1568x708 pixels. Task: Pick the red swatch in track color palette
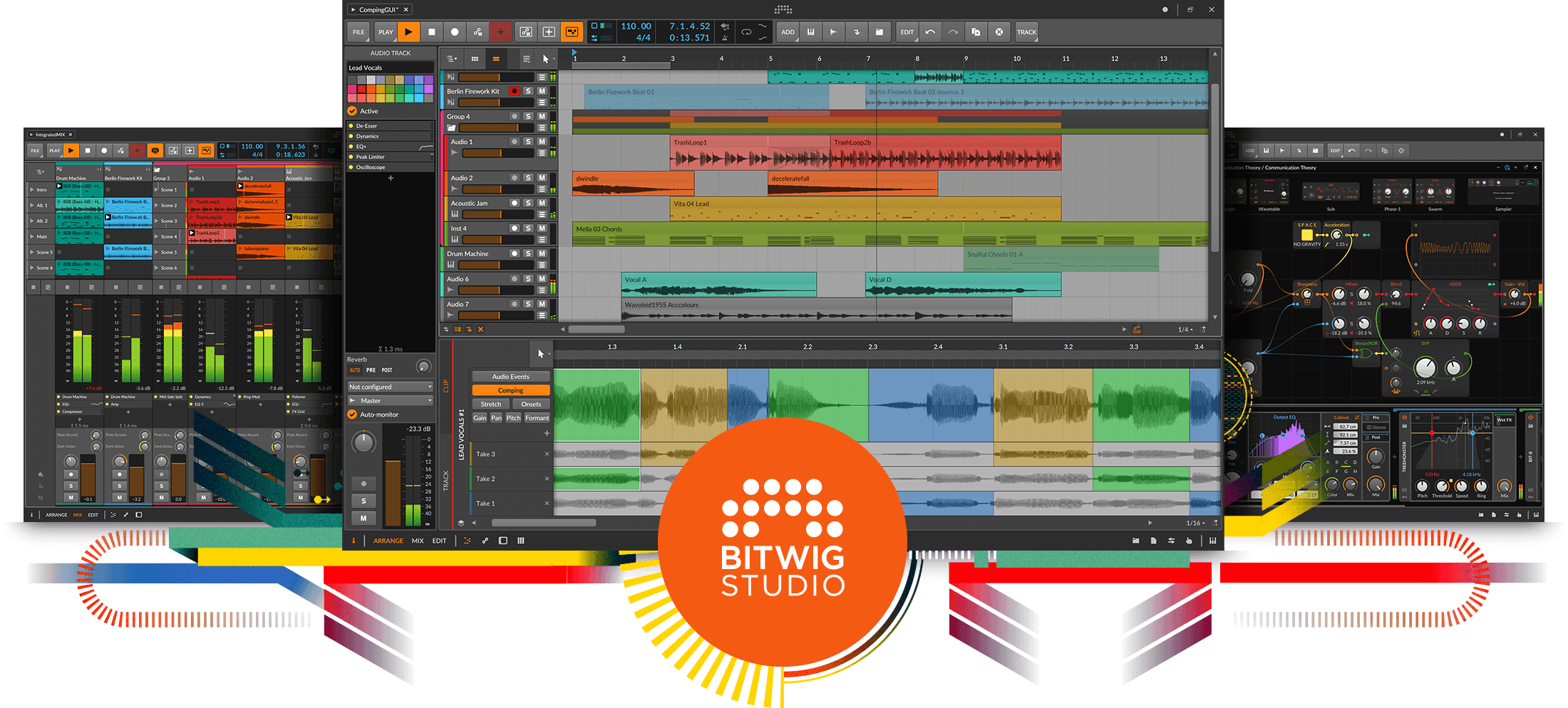click(x=361, y=89)
